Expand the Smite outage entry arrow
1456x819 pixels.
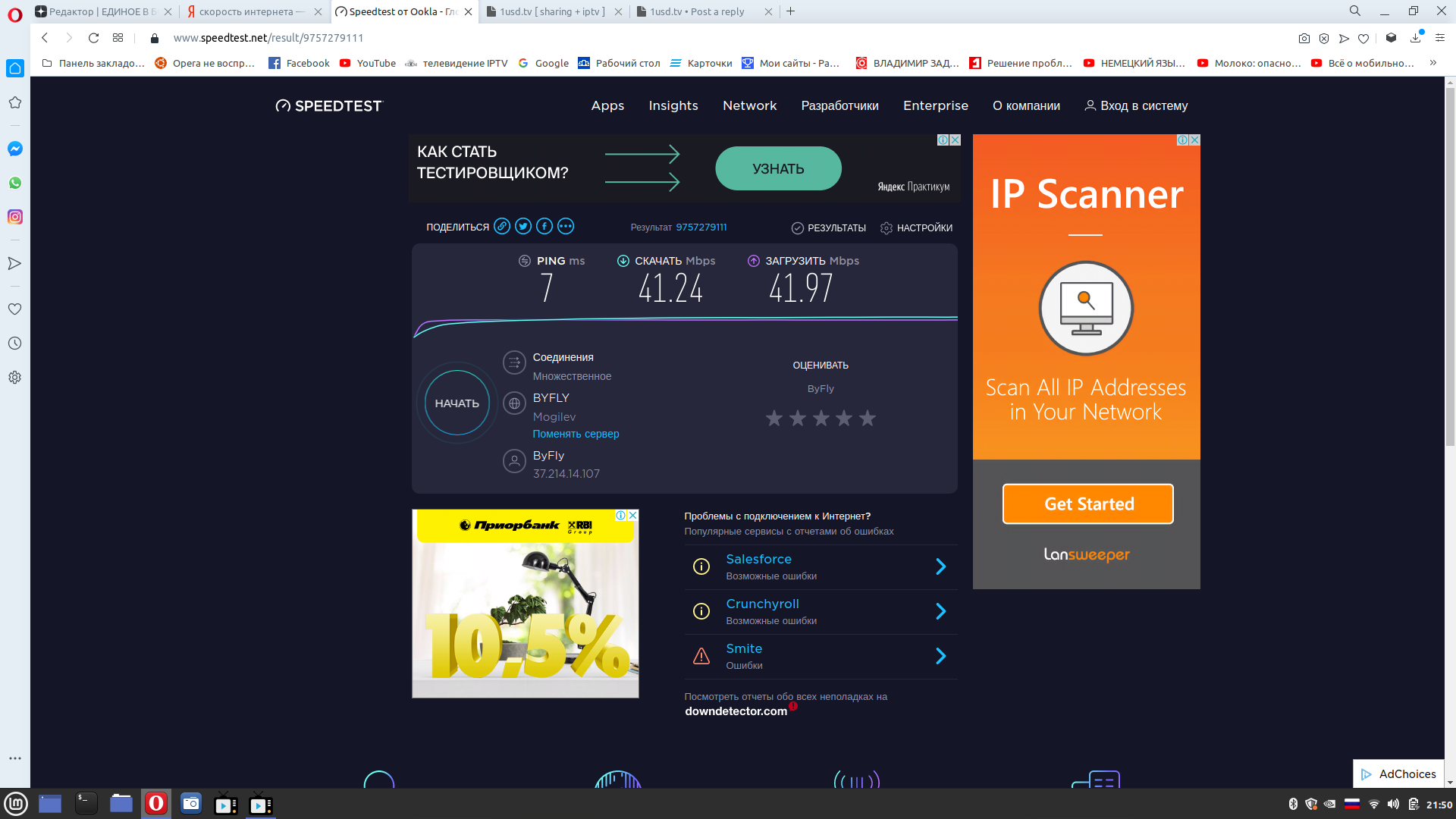pyautogui.click(x=940, y=656)
